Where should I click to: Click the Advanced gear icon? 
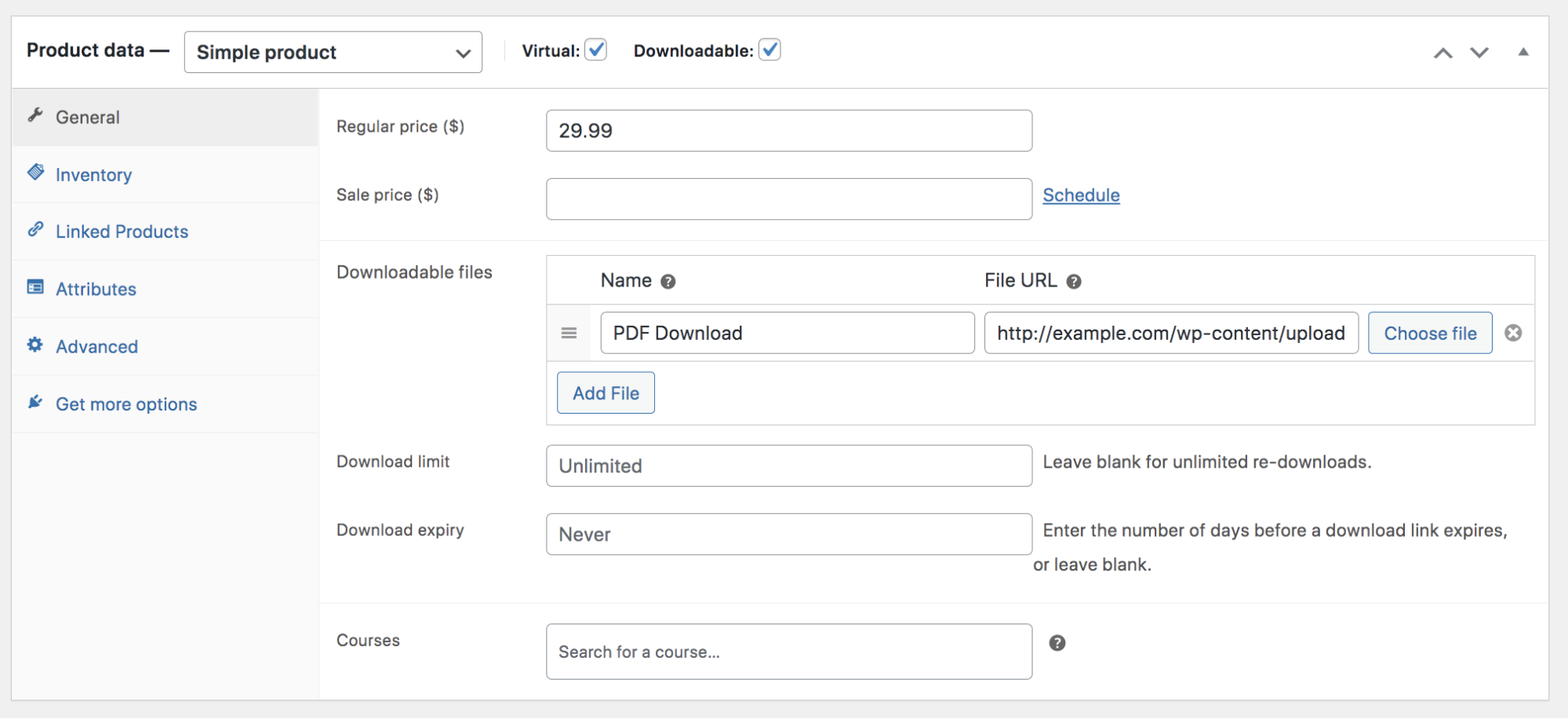[x=35, y=344]
